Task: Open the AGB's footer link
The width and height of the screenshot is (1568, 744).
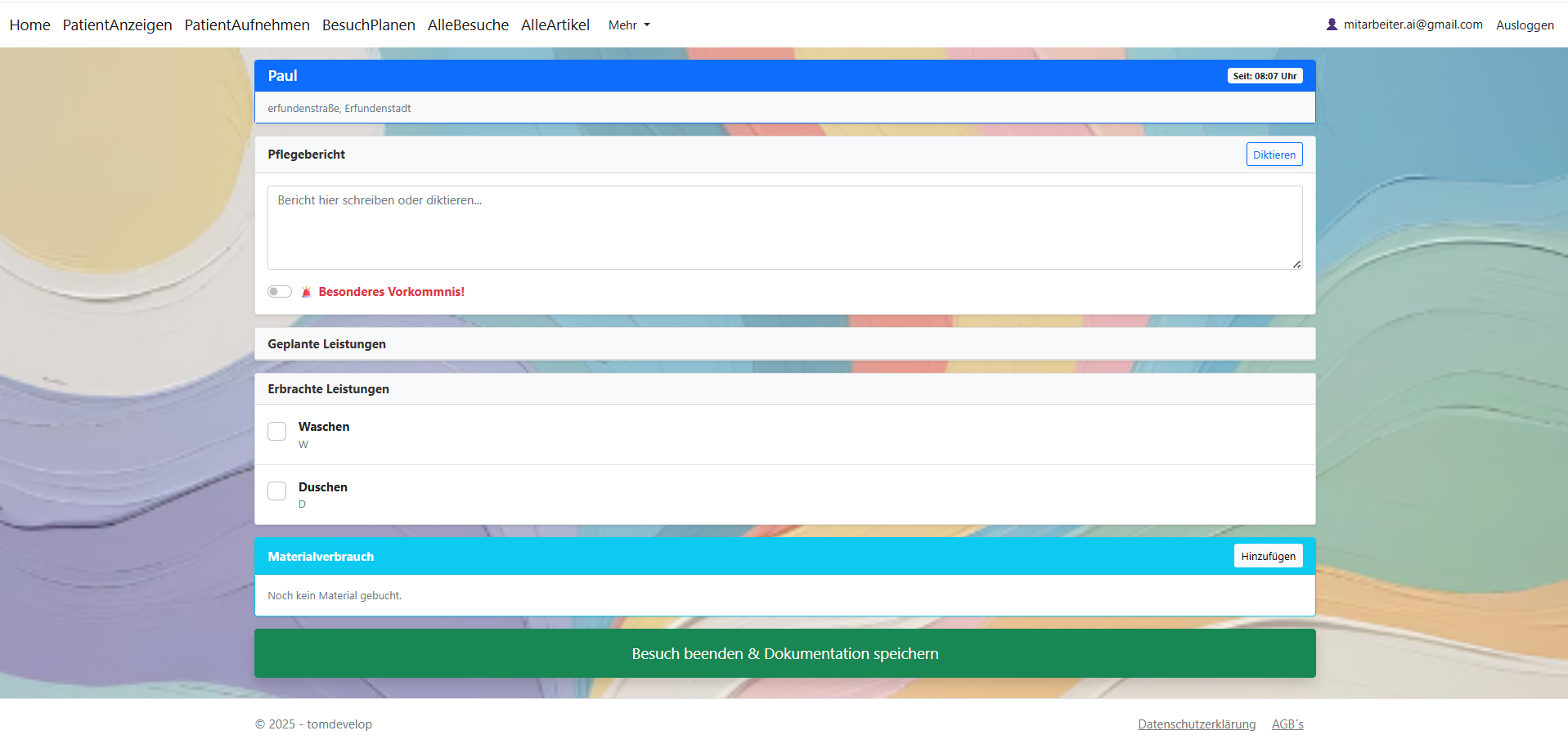Action: point(1287,724)
